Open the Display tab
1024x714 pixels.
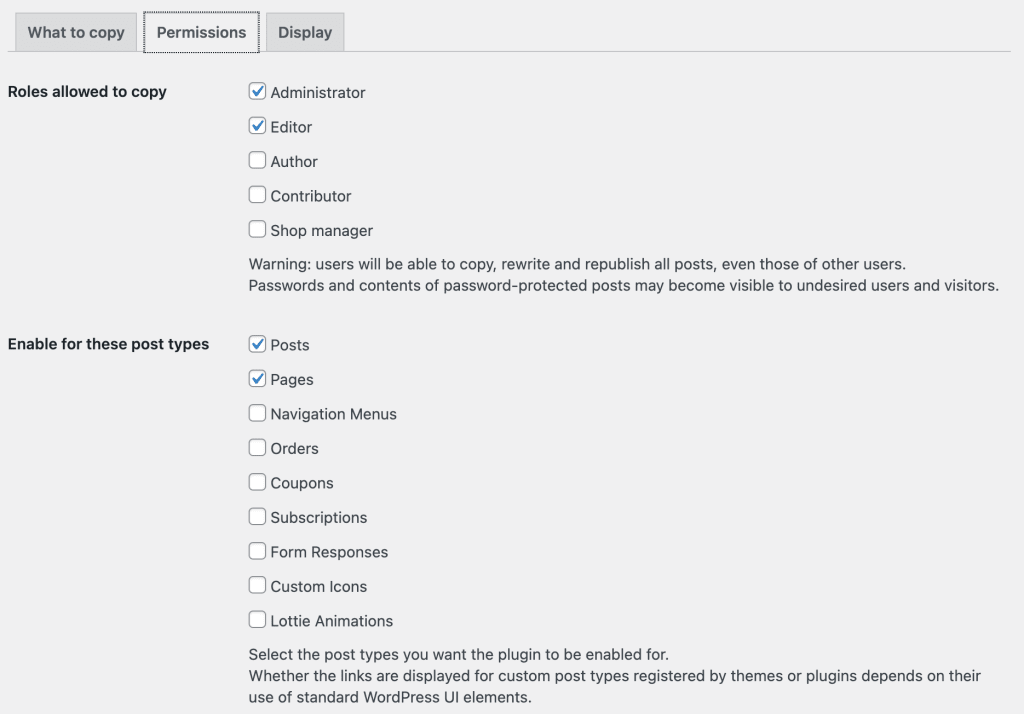[305, 32]
